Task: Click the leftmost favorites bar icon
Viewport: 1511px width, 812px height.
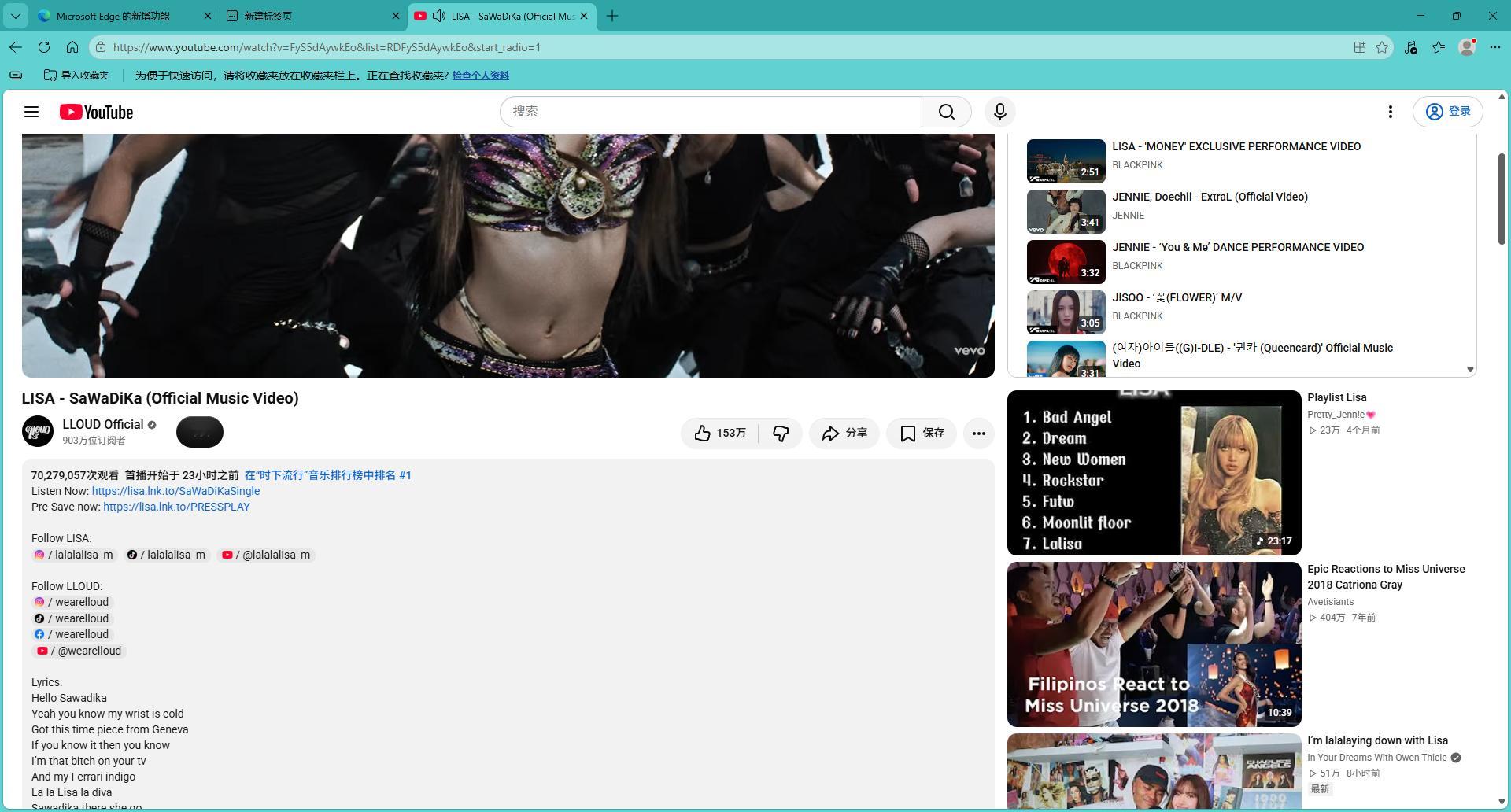Action: pos(16,76)
